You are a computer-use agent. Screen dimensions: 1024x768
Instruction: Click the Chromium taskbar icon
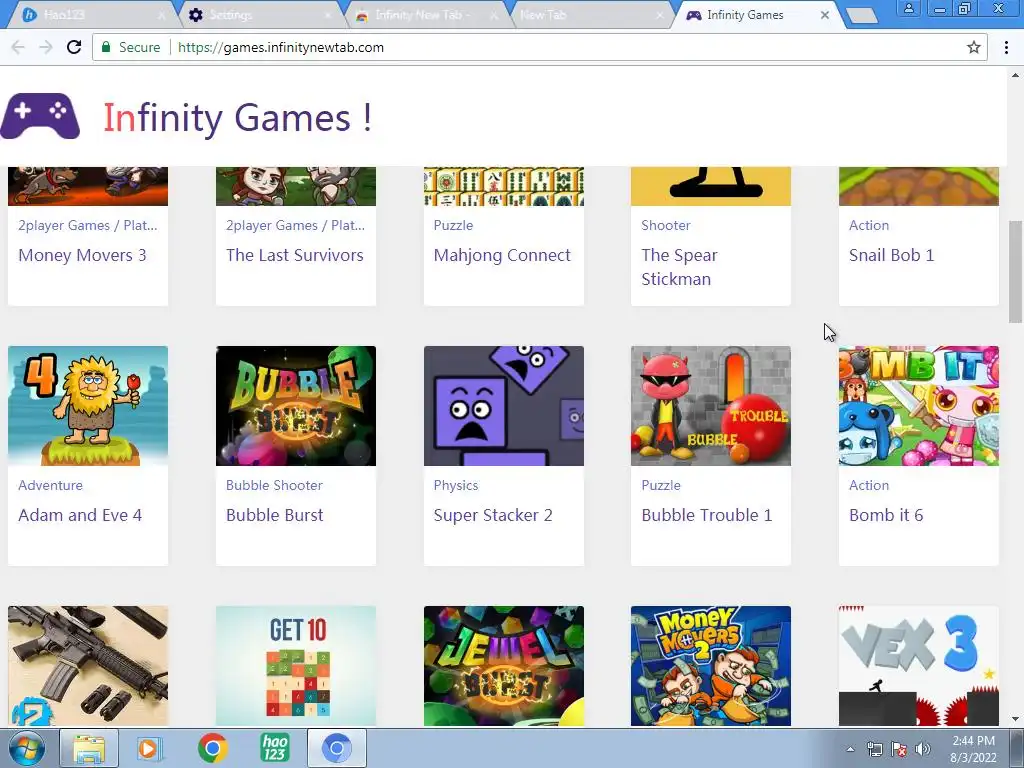click(336, 748)
